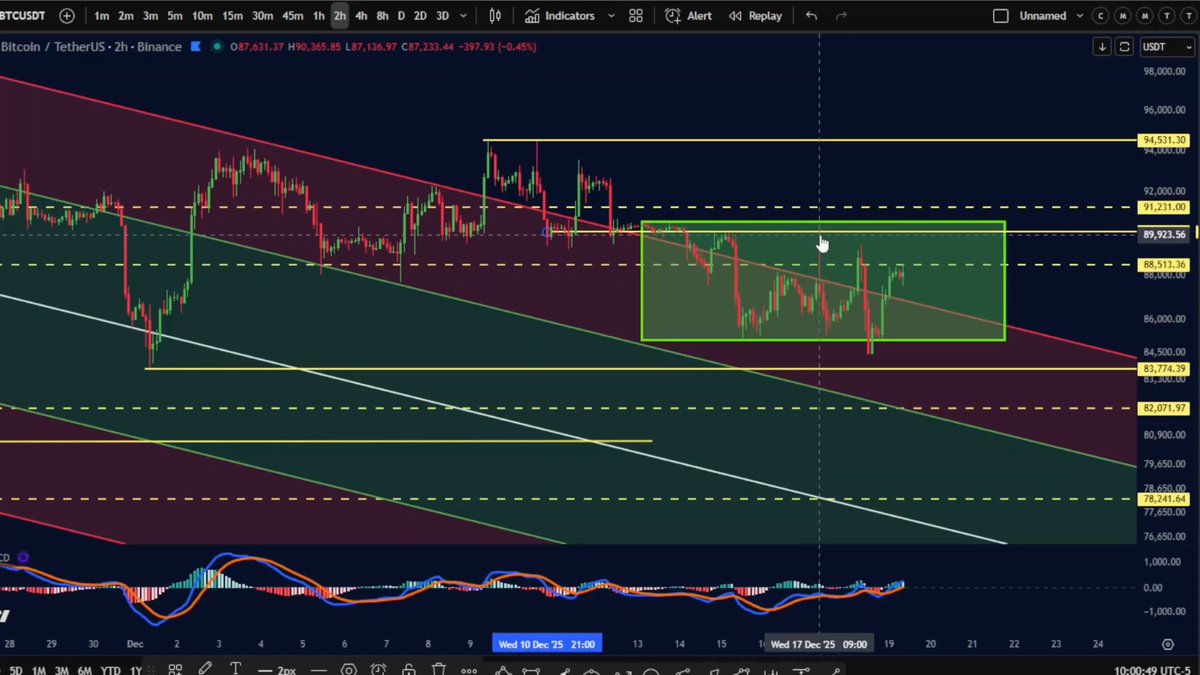Toggle the auto-fit icon beside USDT
The width and height of the screenshot is (1200, 675).
(x=1125, y=47)
